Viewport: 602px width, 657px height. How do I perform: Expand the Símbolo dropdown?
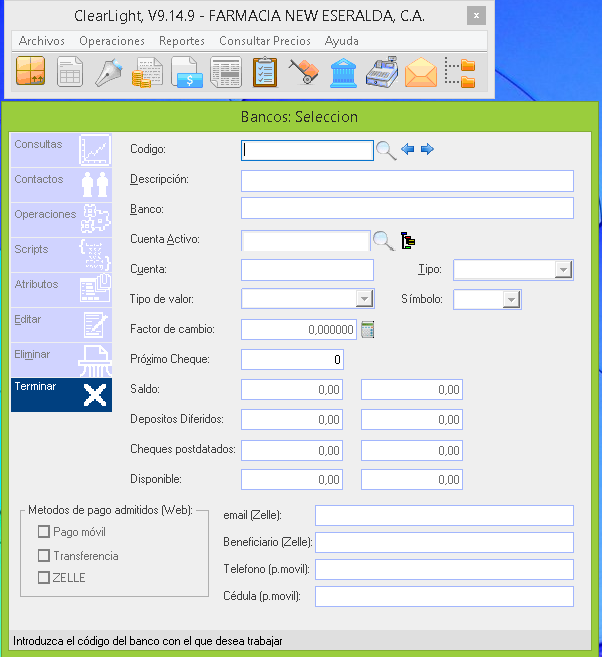(510, 299)
